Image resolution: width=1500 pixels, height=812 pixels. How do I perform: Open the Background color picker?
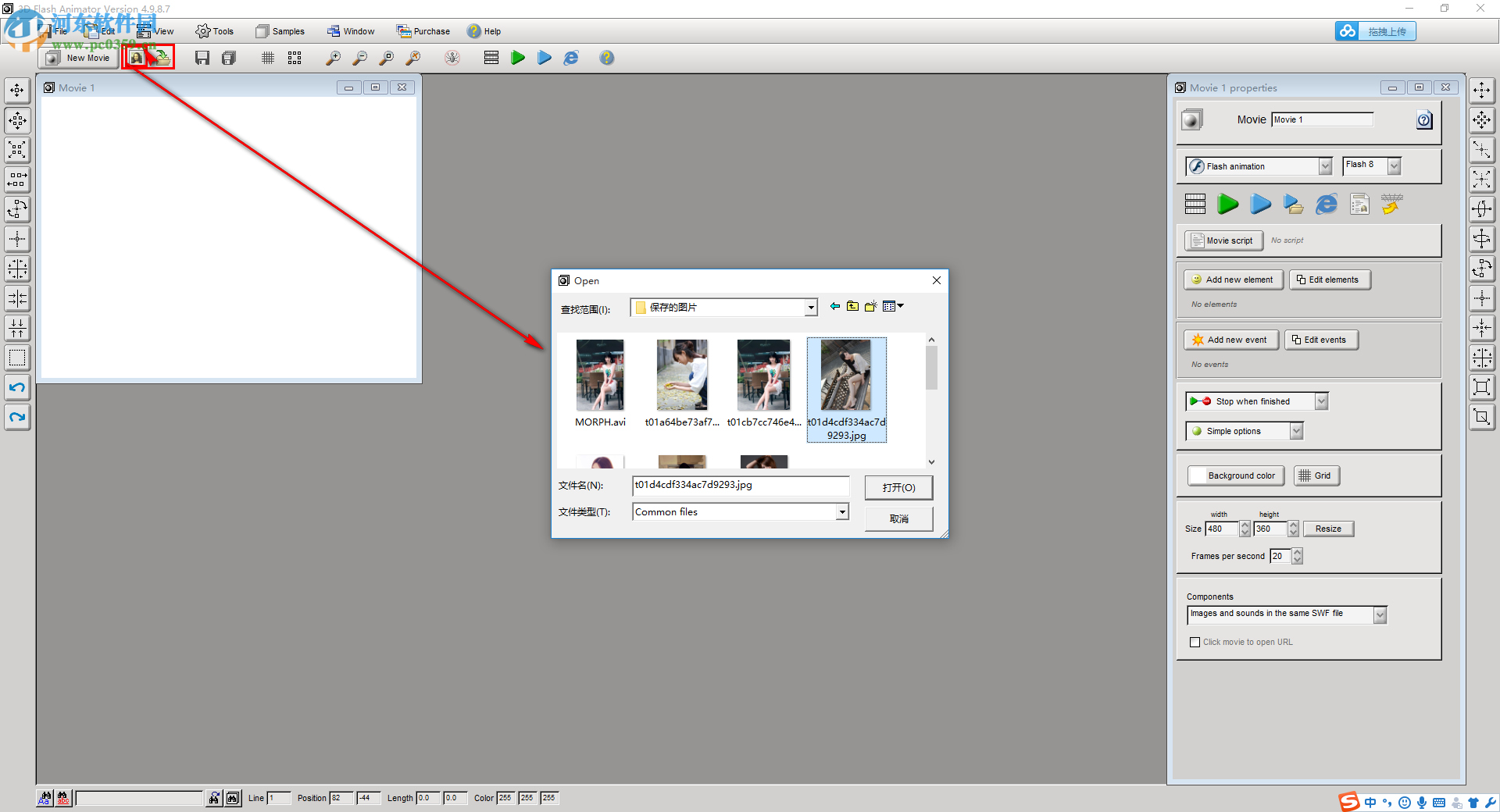1235,475
